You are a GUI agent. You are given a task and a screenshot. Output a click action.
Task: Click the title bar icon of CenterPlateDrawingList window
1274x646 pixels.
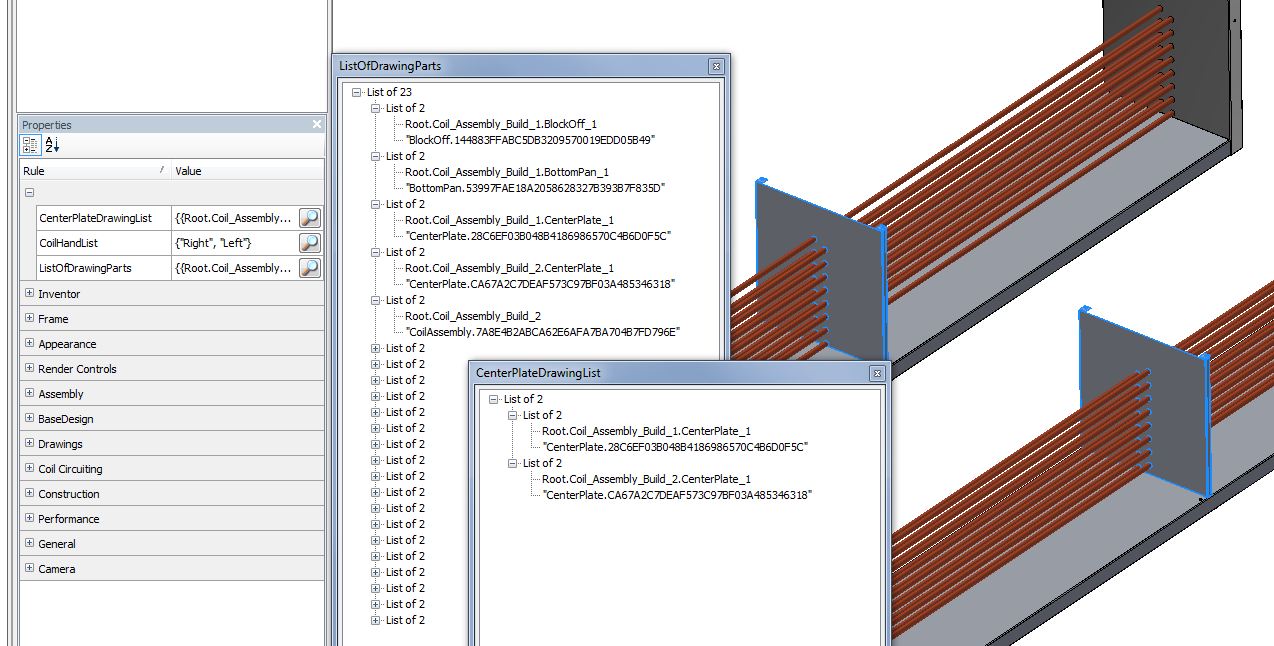[x=876, y=372]
